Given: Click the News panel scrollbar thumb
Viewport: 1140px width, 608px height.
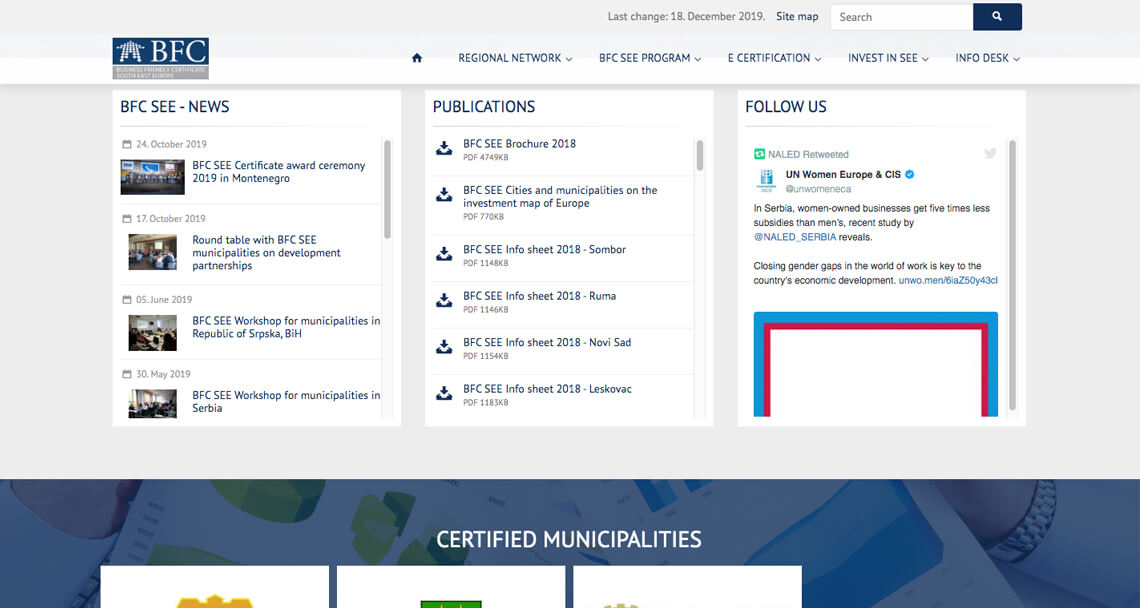Looking at the screenshot, I should coord(388,189).
